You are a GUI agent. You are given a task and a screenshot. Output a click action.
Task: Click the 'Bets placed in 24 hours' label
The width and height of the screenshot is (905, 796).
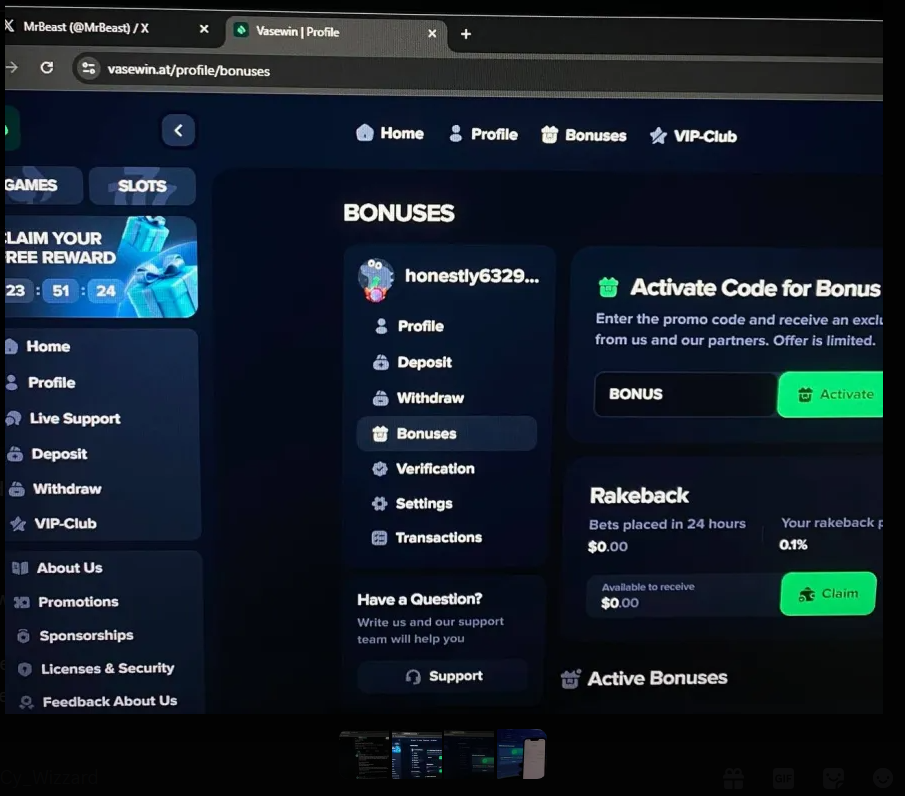(x=667, y=524)
